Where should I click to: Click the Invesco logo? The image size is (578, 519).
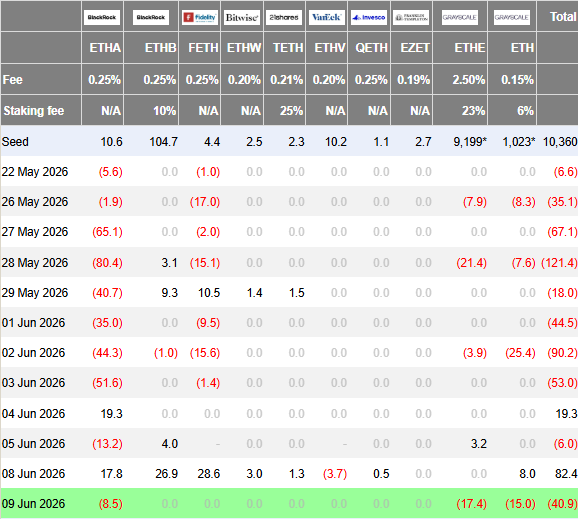click(369, 17)
